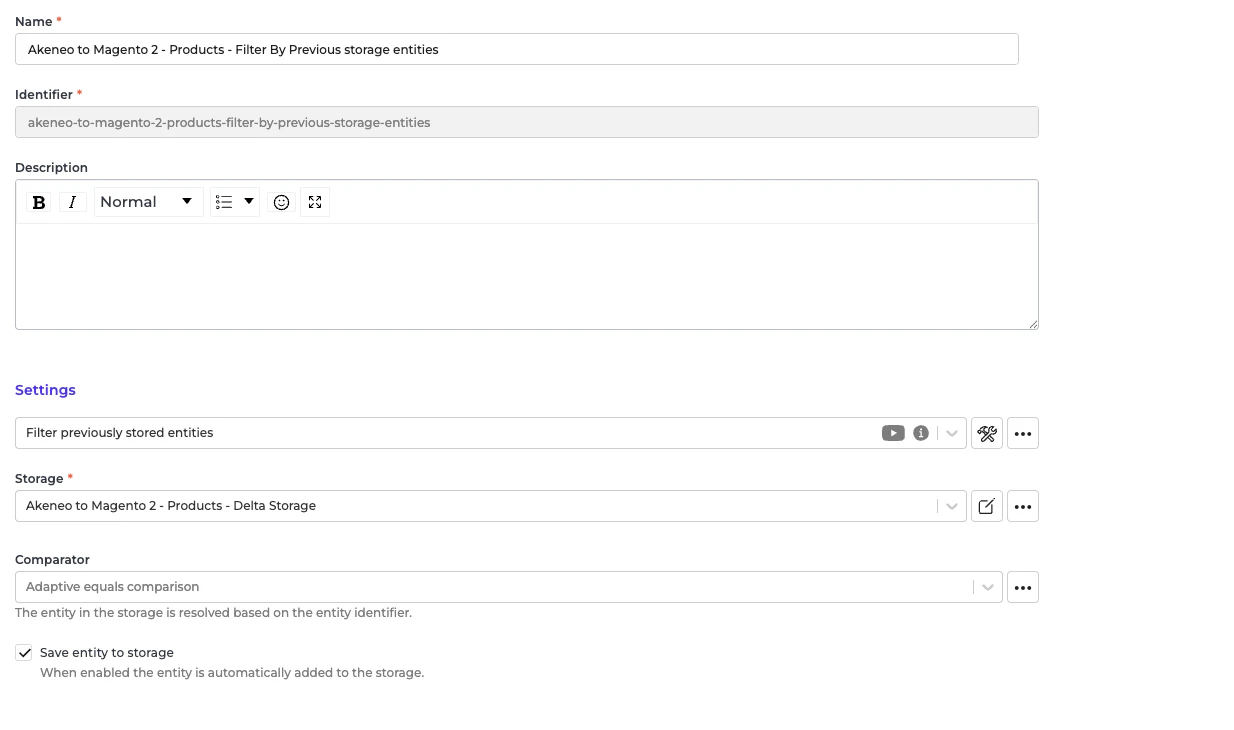
Task: Click the Comparator help text about entity identifier
Action: [x=213, y=612]
